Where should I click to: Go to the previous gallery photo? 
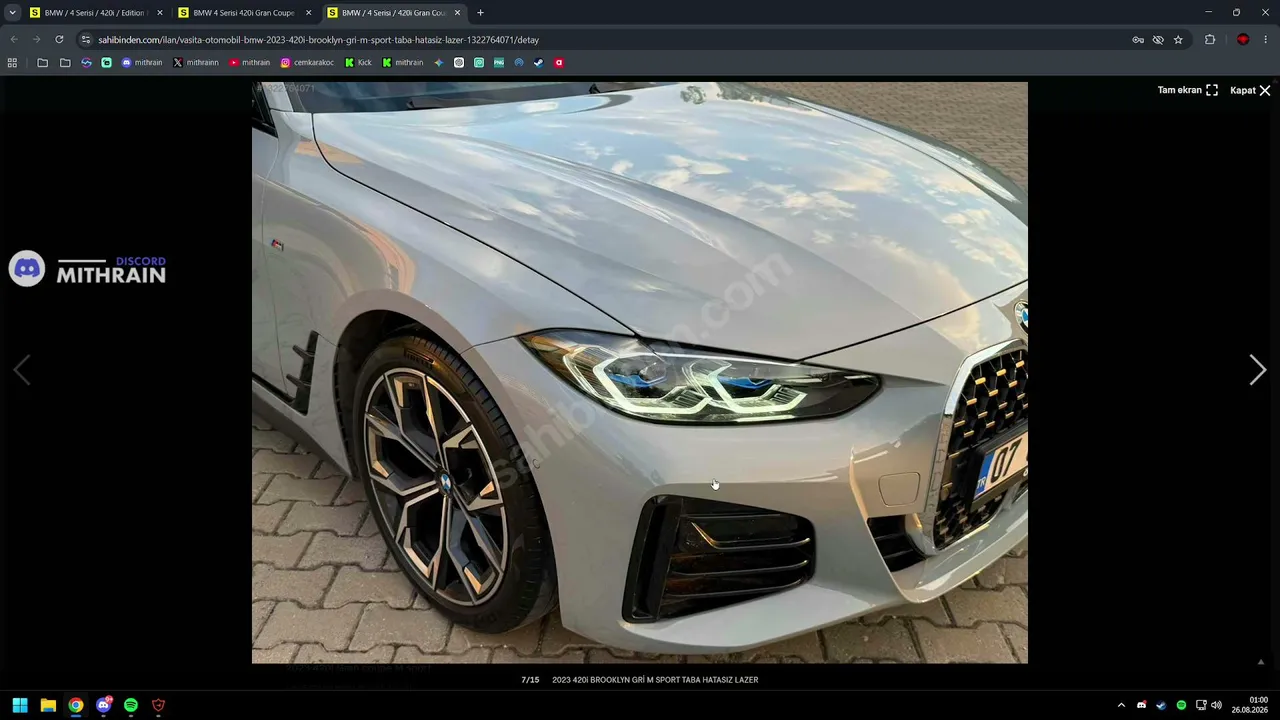(x=22, y=370)
